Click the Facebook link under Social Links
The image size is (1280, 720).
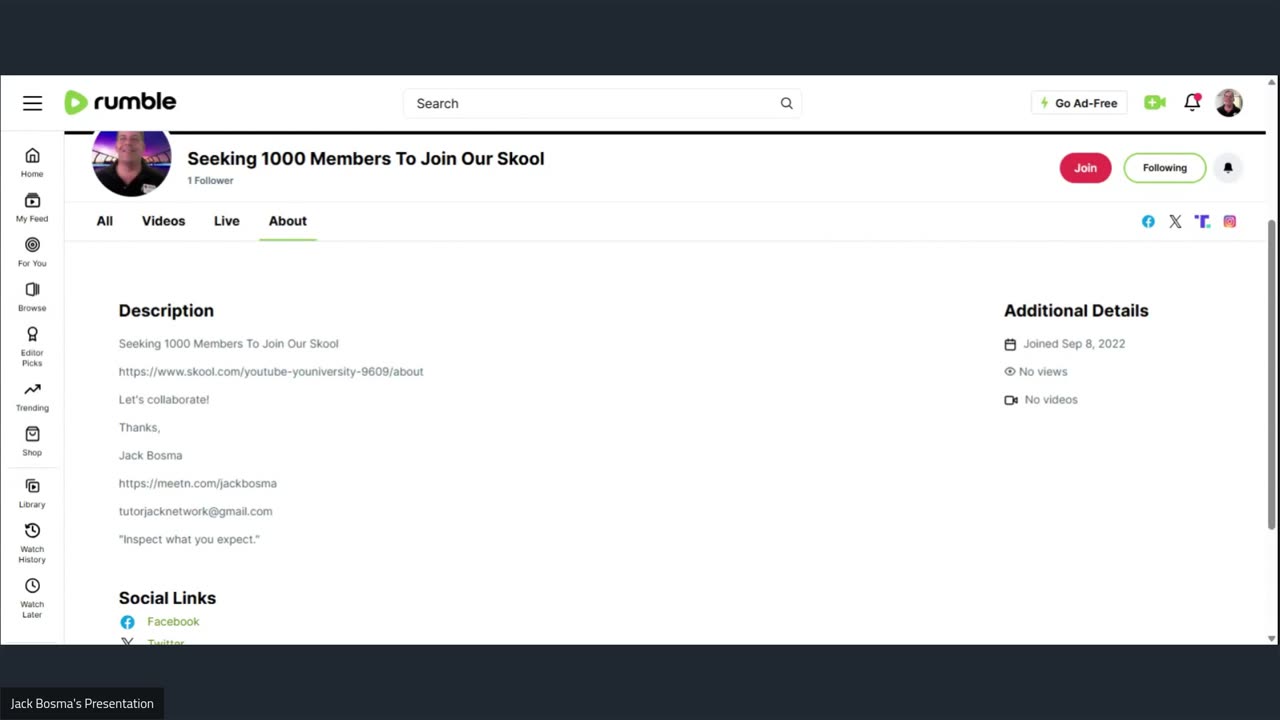coord(173,622)
